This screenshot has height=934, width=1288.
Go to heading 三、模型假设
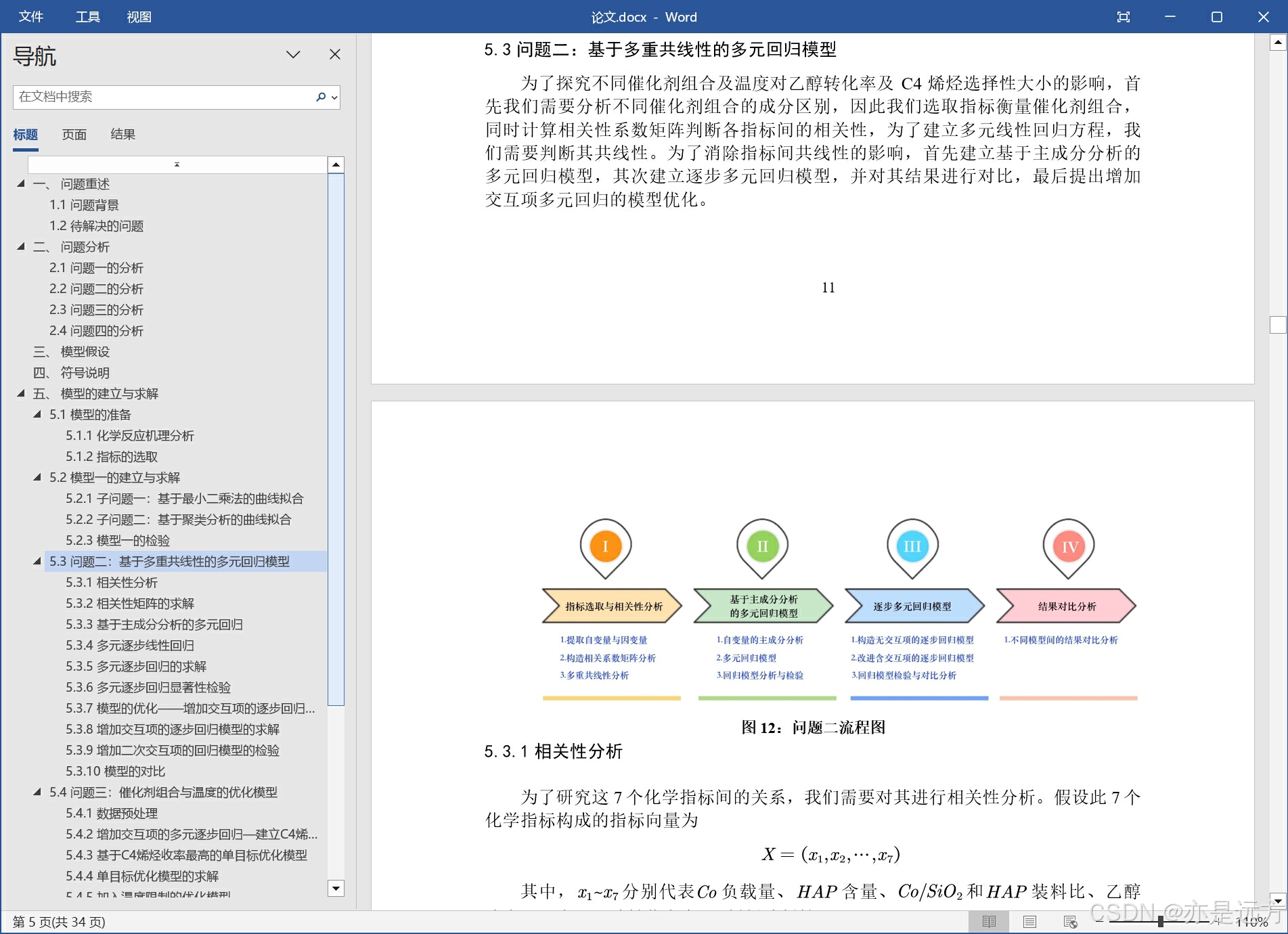click(71, 351)
